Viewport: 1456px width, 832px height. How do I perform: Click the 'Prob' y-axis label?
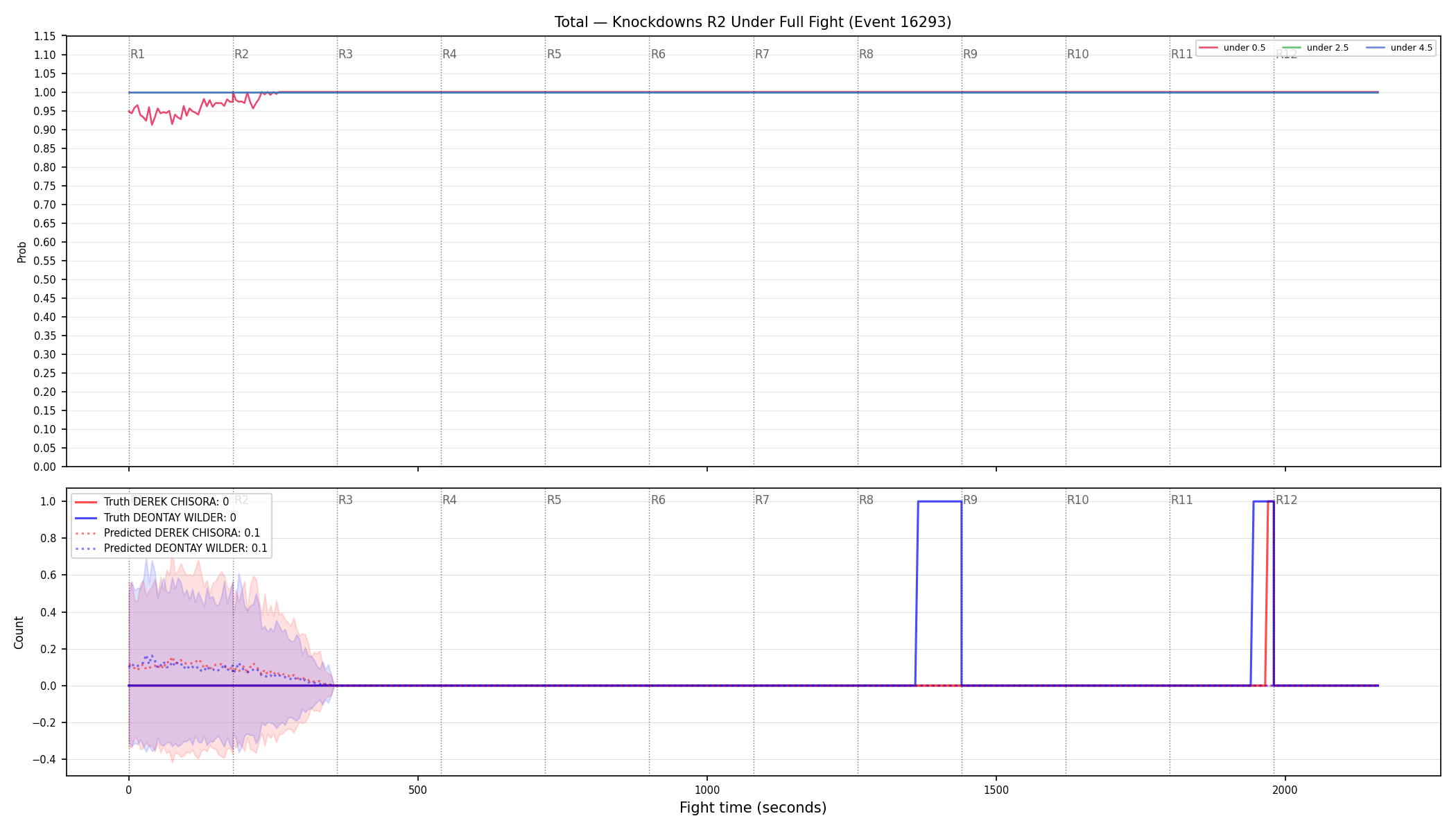21,252
